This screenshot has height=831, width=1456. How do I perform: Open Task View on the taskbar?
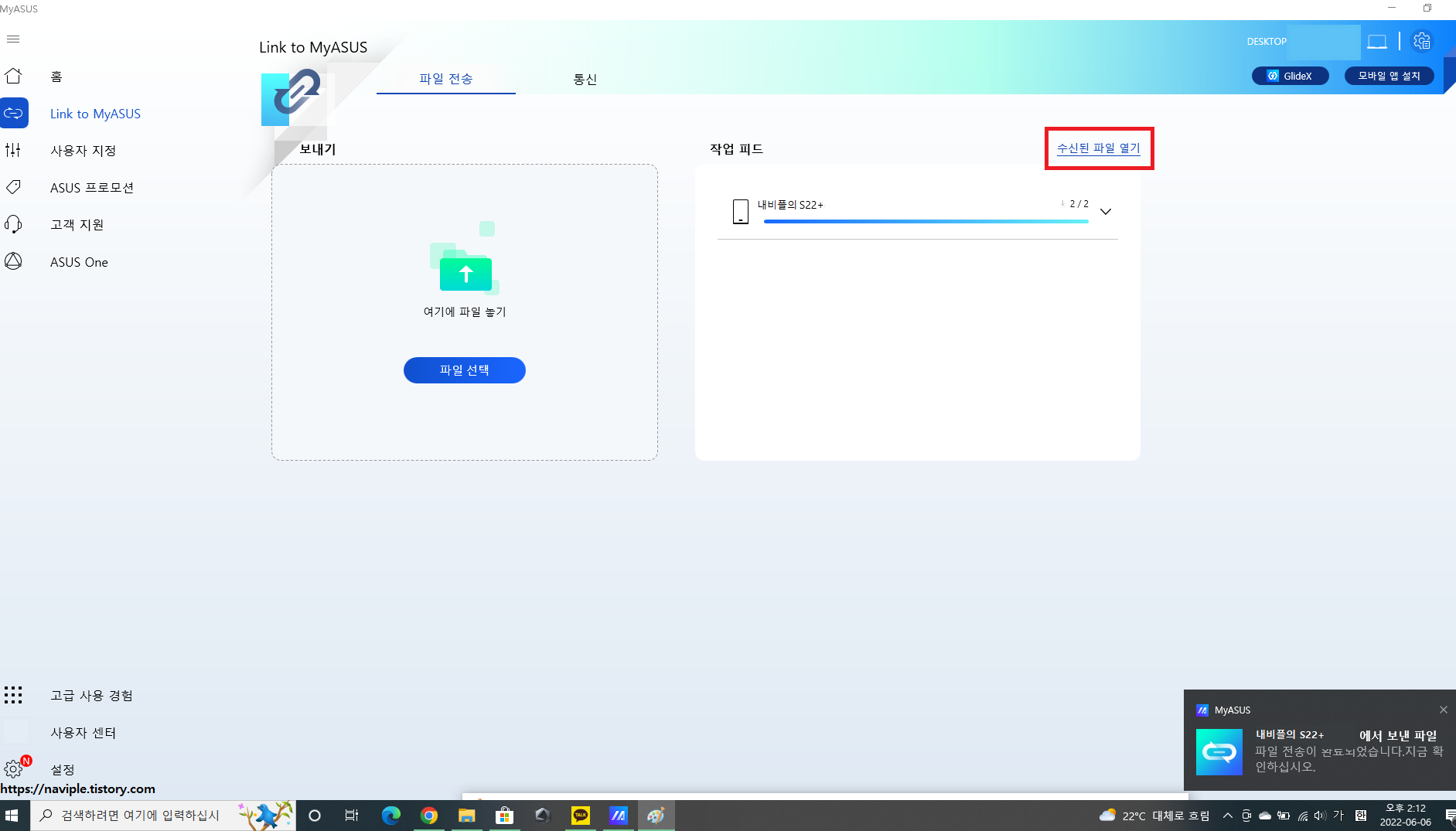click(x=352, y=816)
